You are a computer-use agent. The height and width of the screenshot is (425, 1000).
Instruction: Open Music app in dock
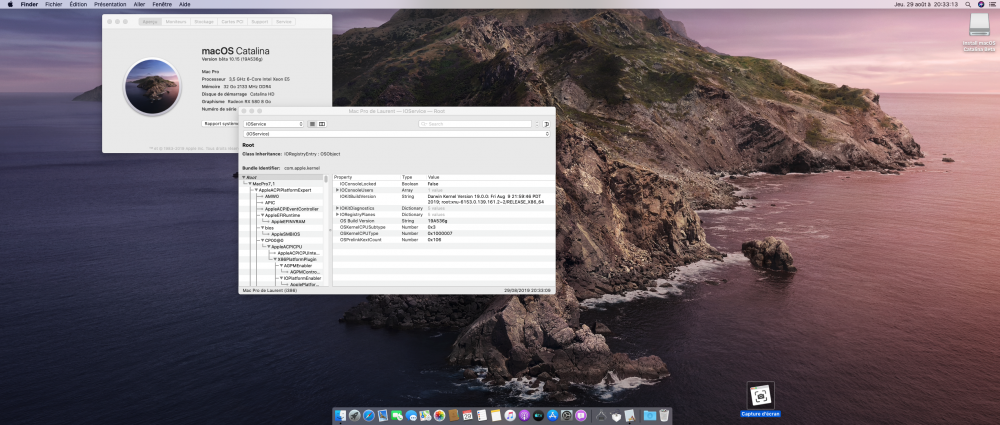tap(510, 415)
